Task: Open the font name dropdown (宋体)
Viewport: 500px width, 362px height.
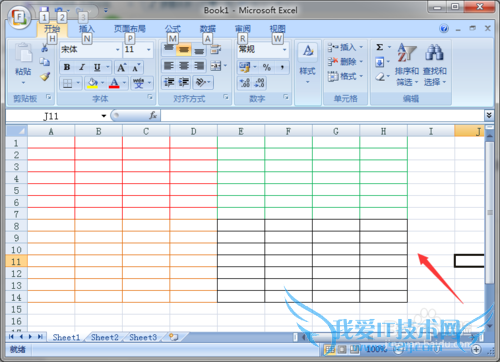Action: pos(117,50)
